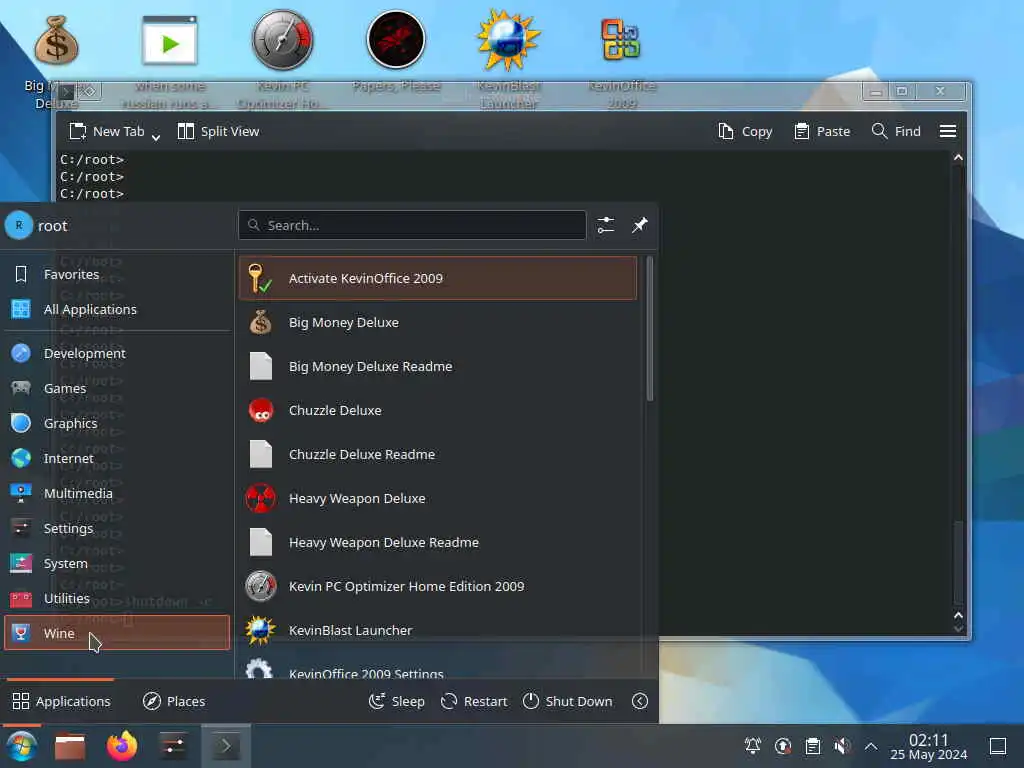This screenshot has height=768, width=1024.
Task: Open the video file desktop icon
Action: 169,40
